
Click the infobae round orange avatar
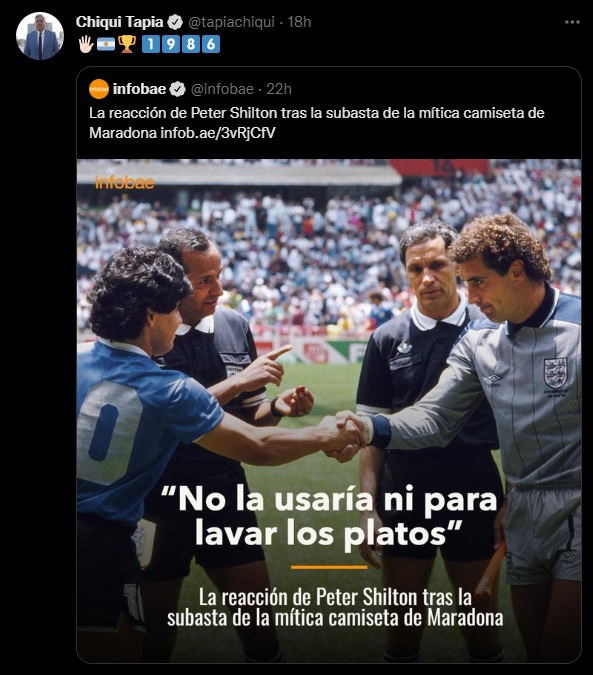coord(99,89)
